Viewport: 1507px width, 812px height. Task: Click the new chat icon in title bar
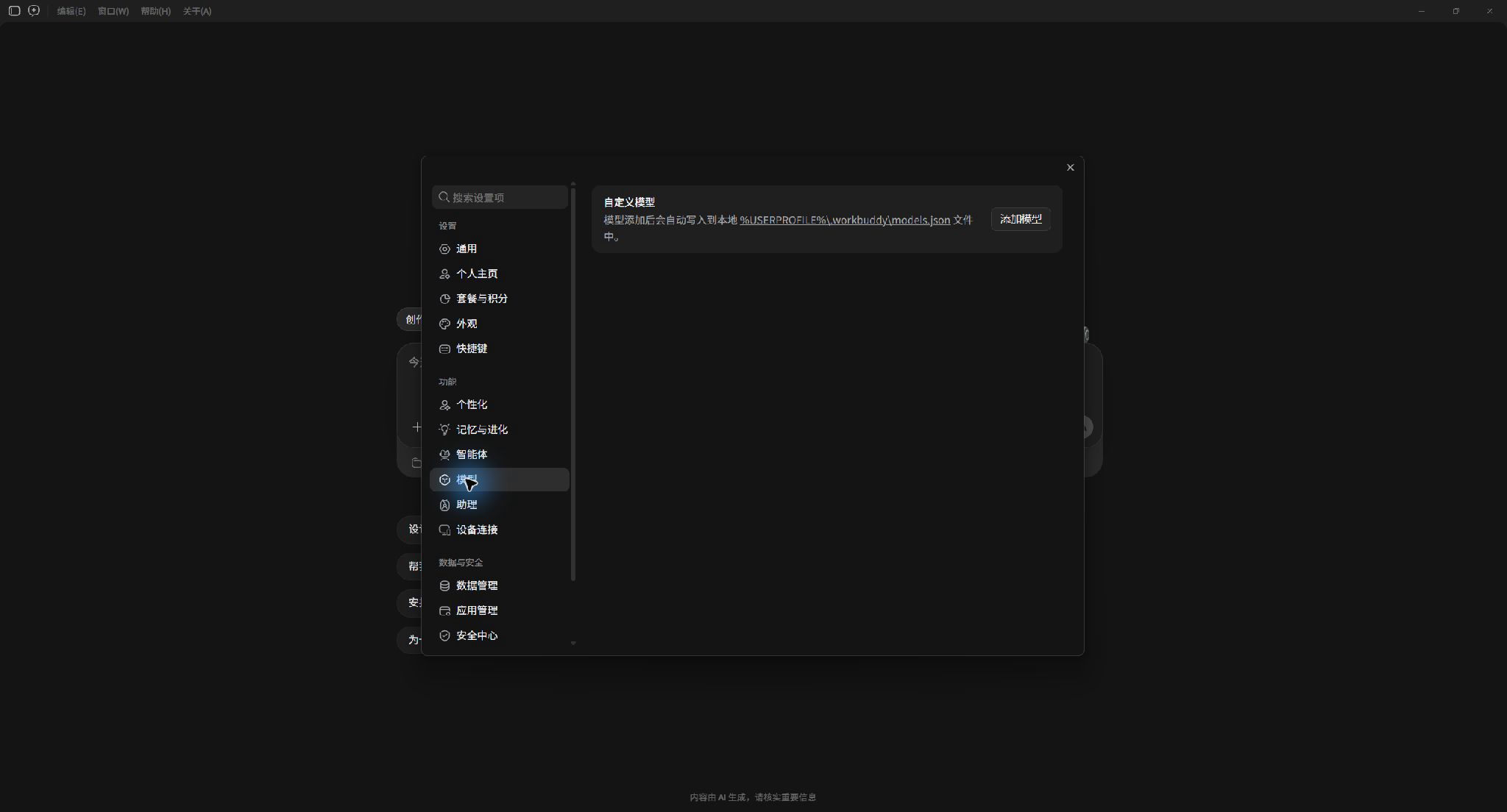(x=34, y=11)
